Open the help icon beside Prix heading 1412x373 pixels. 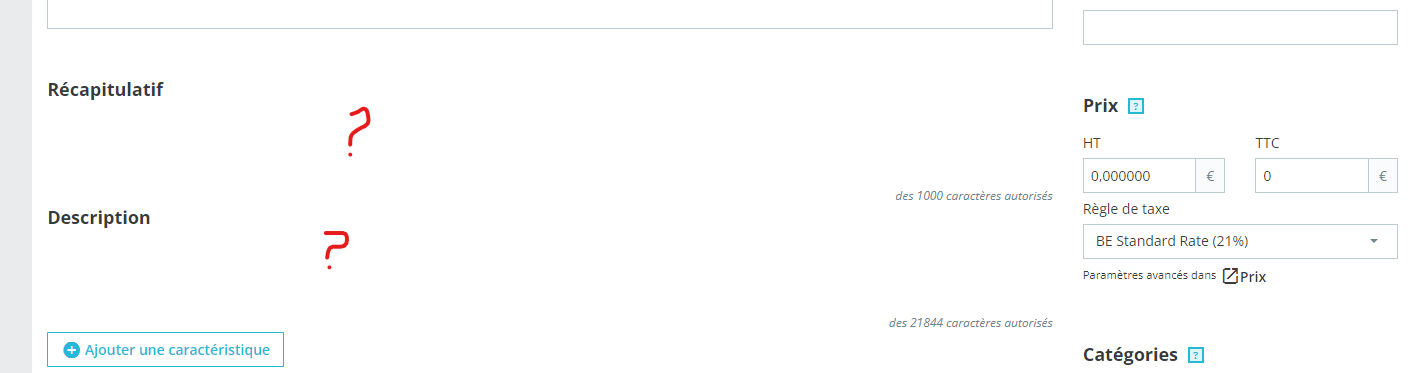coord(1136,106)
